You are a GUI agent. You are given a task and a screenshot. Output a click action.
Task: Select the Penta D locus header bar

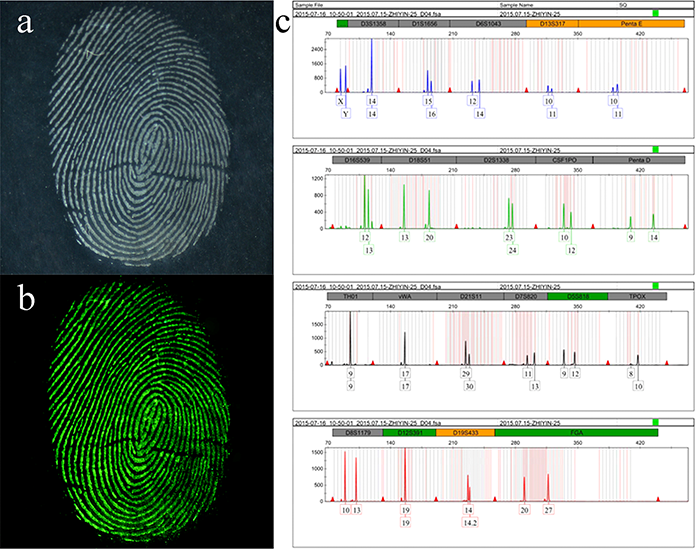tap(639, 160)
